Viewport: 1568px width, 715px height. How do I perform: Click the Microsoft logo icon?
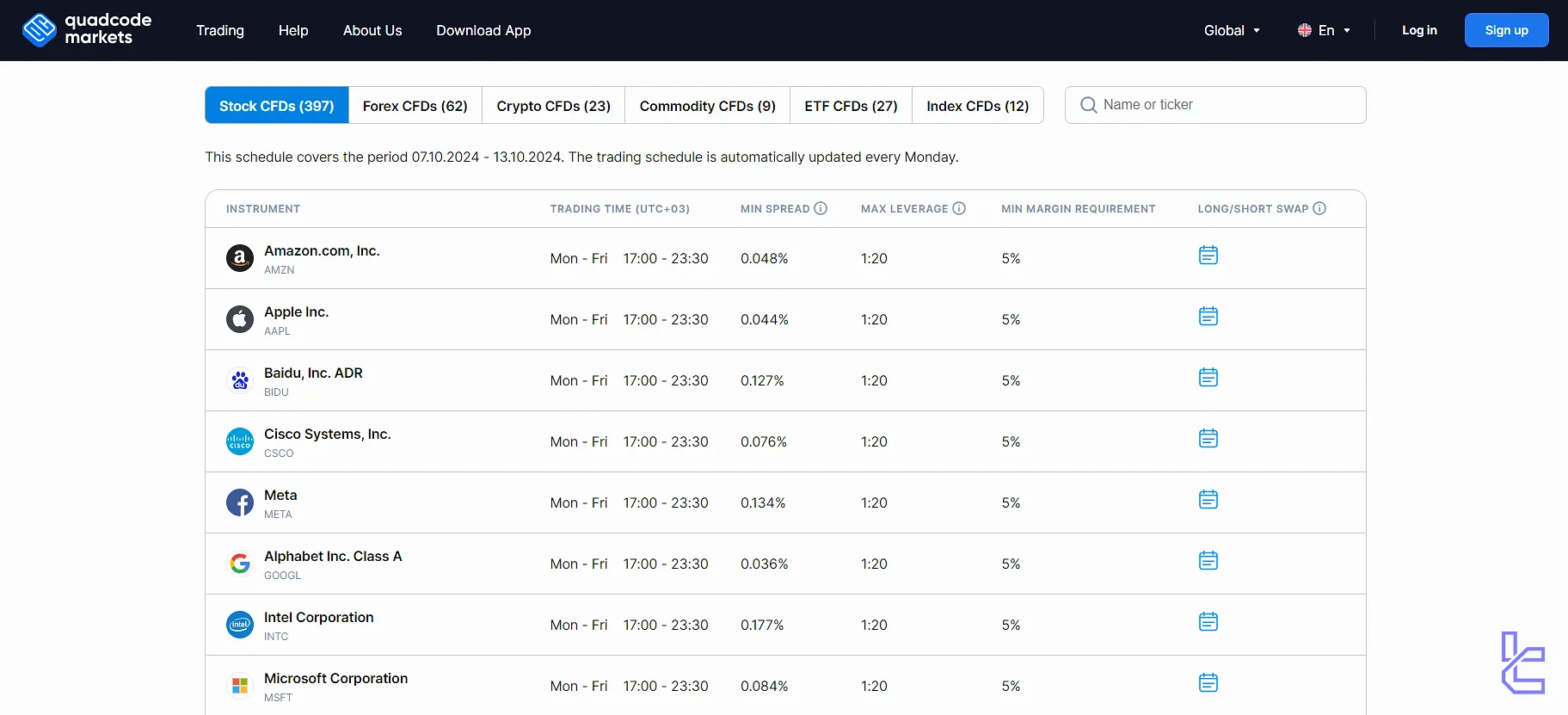click(x=240, y=686)
